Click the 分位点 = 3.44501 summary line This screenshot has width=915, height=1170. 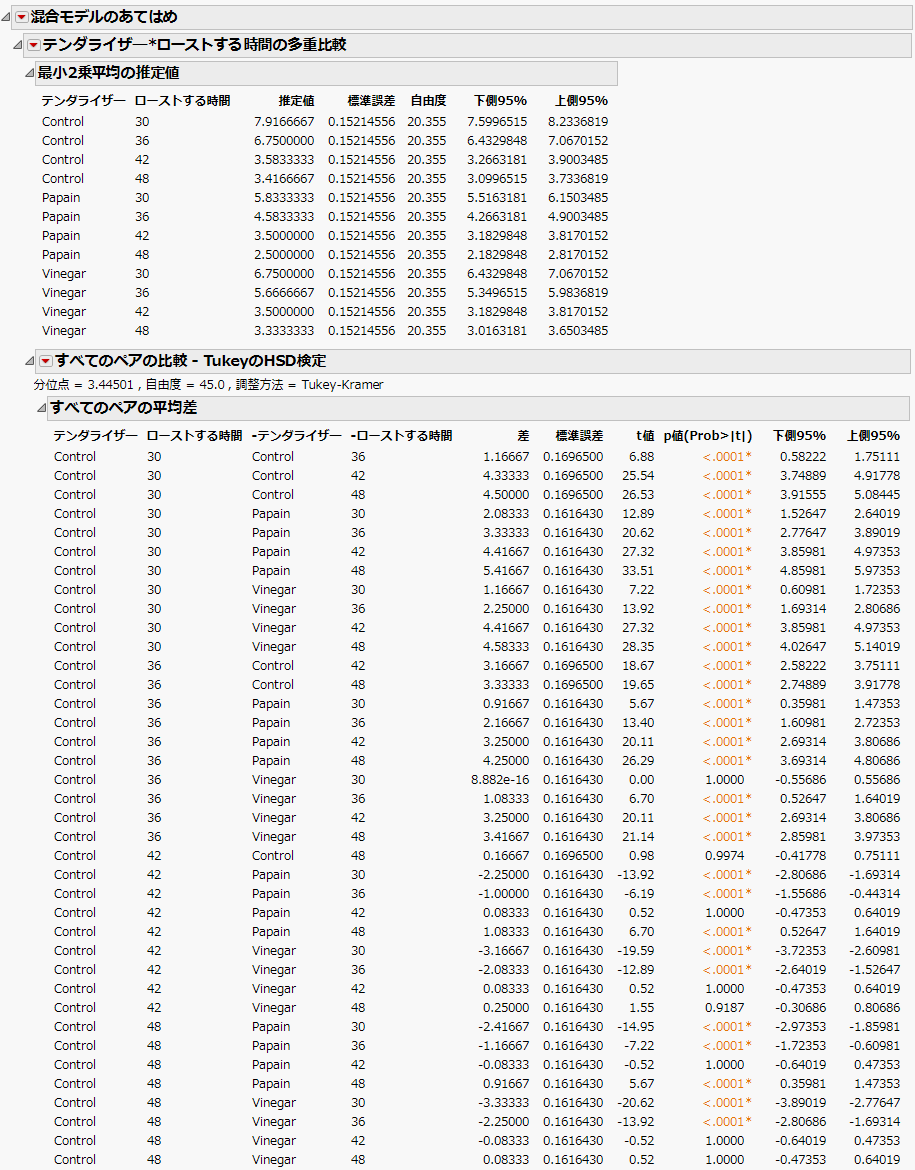tap(208, 385)
